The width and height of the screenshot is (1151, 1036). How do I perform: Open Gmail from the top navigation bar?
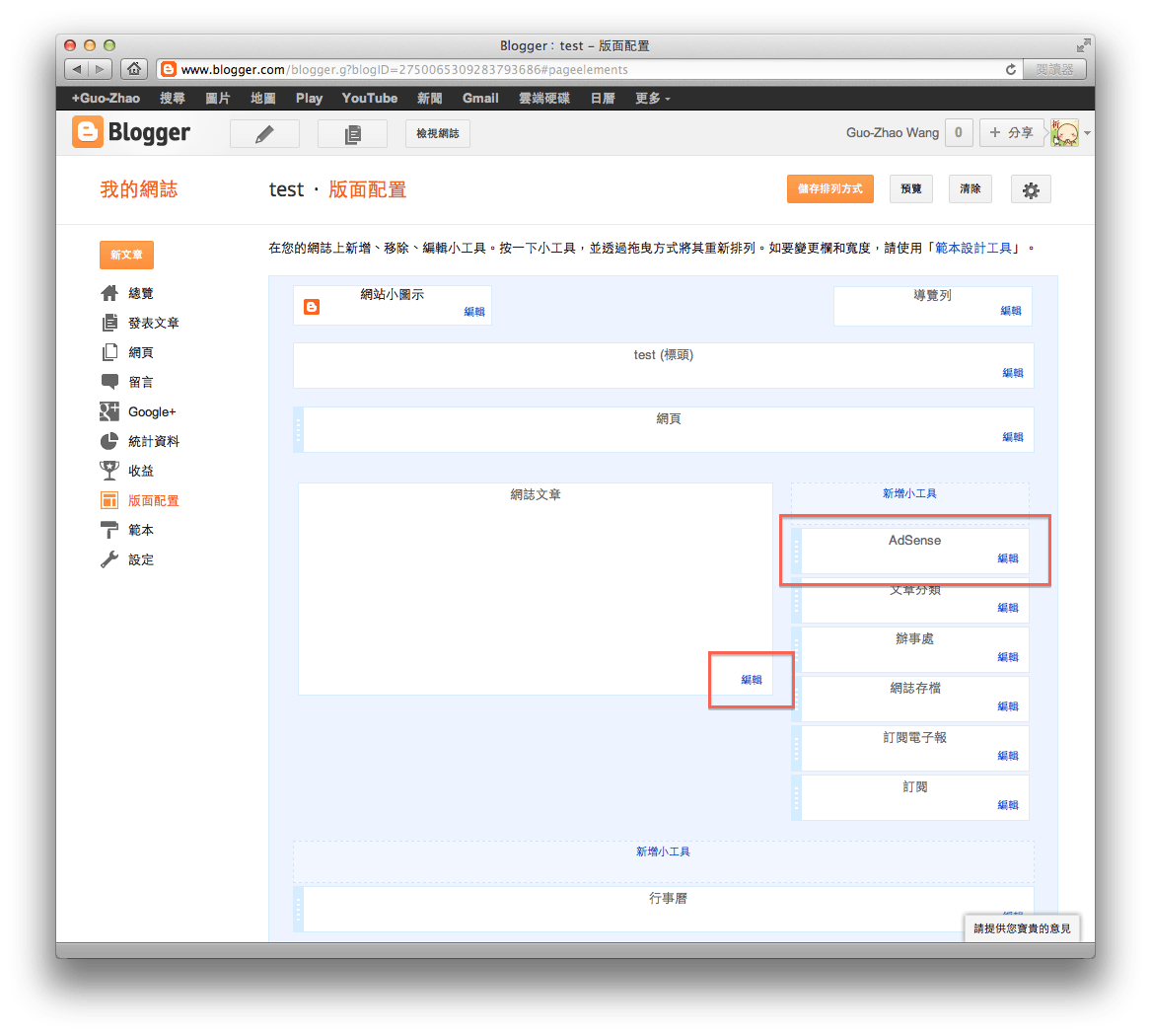[479, 98]
